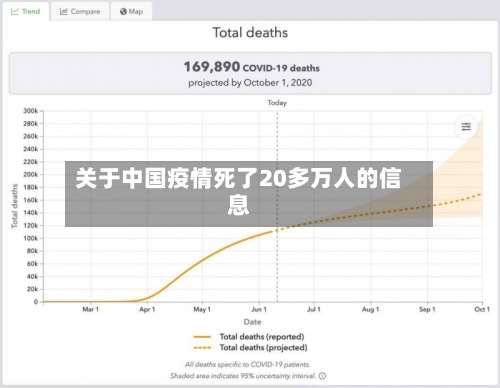
Task: Click the May 1 axis label
Action: [x=202, y=309]
